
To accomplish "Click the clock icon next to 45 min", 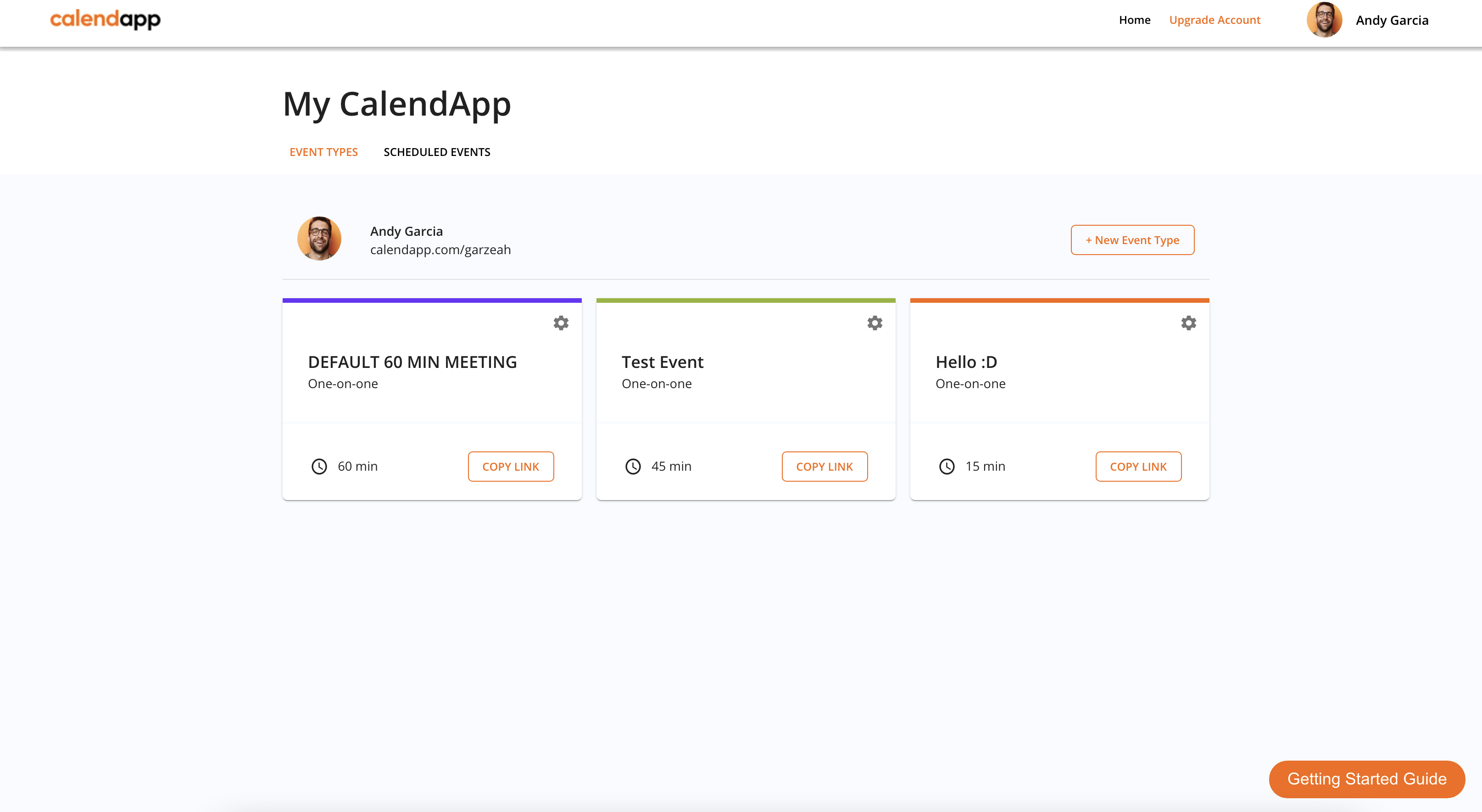I will (x=633, y=467).
